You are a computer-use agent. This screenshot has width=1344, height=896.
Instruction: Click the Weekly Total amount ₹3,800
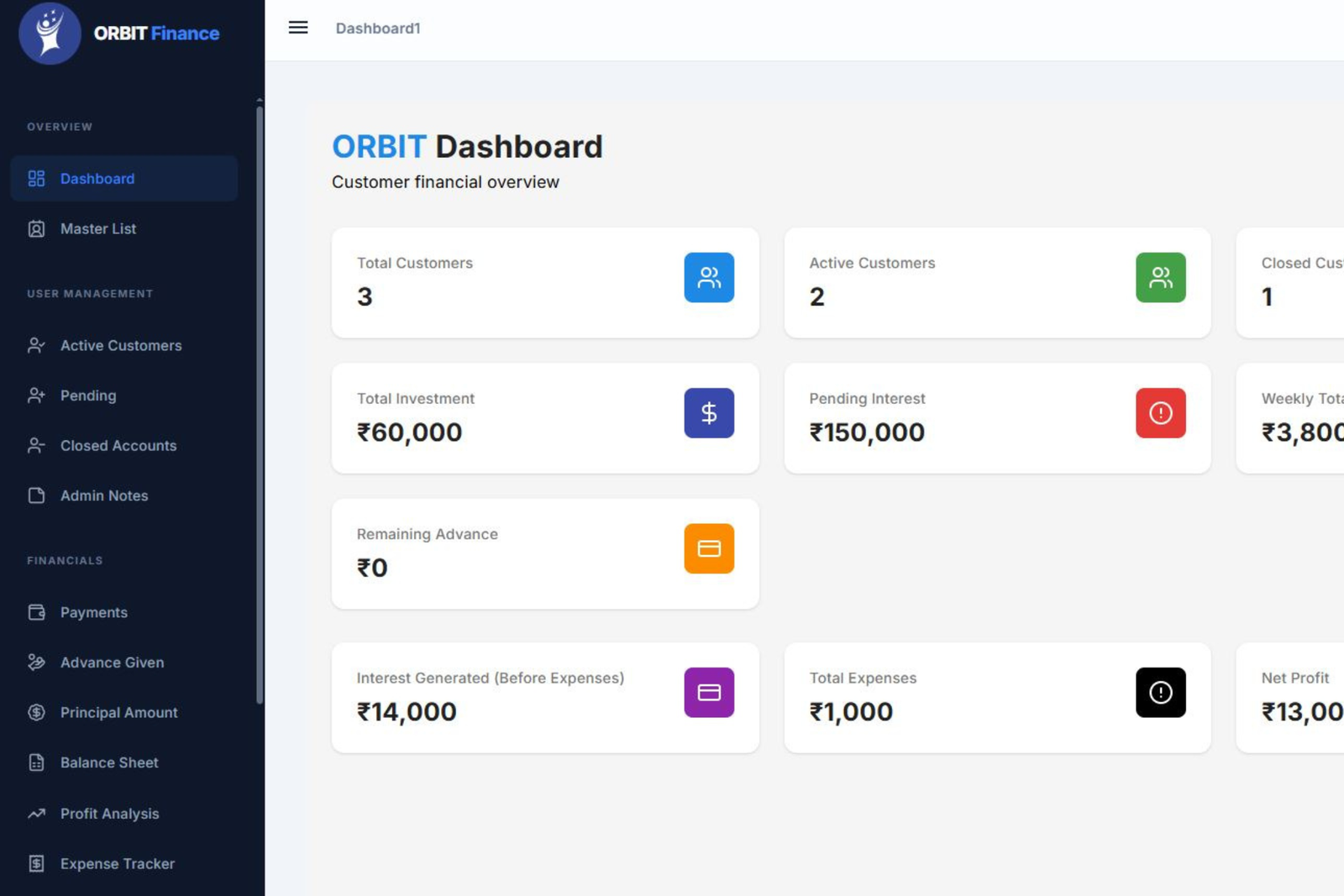[x=1303, y=432]
